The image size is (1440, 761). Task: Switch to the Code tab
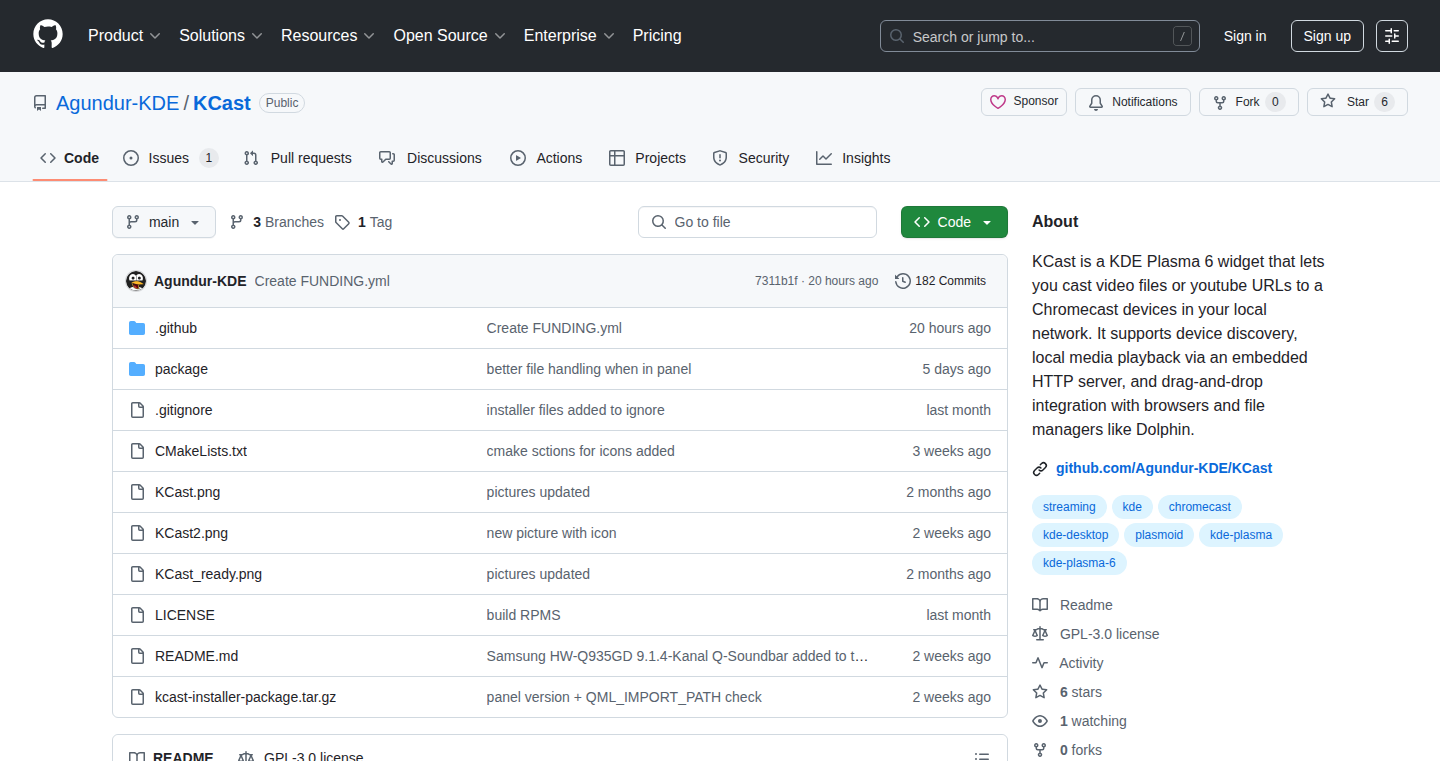tap(70, 158)
